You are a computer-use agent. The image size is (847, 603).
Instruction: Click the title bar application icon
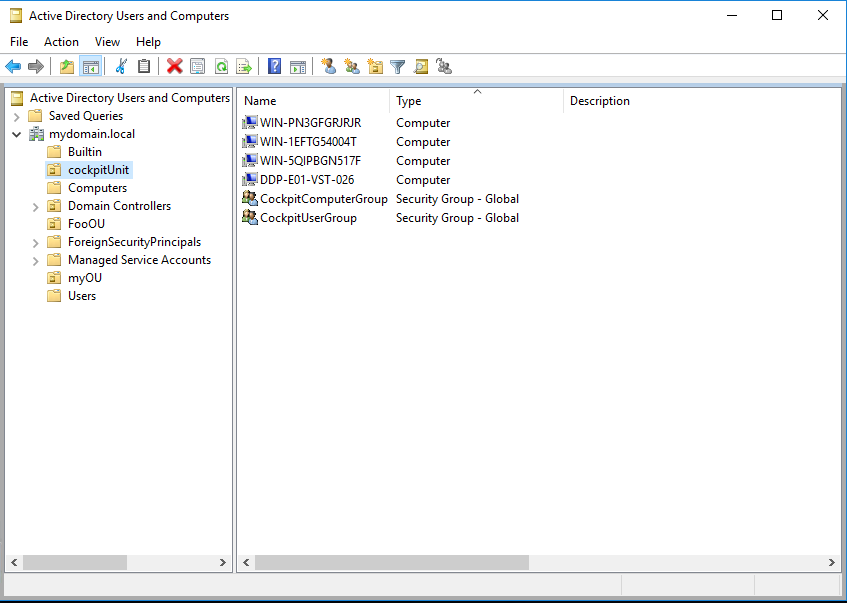click(16, 16)
